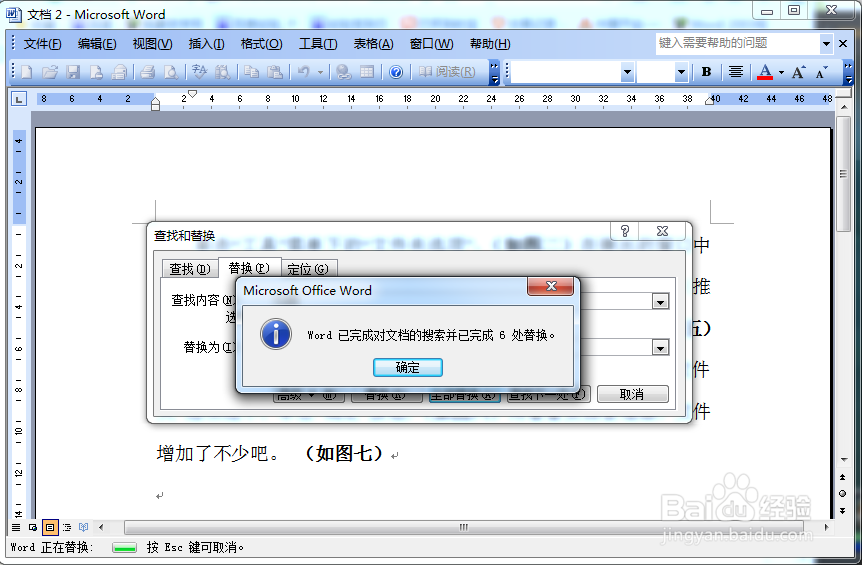The height and width of the screenshot is (565, 862).
Task: Open the 帮助(H) menu
Action: pos(490,44)
